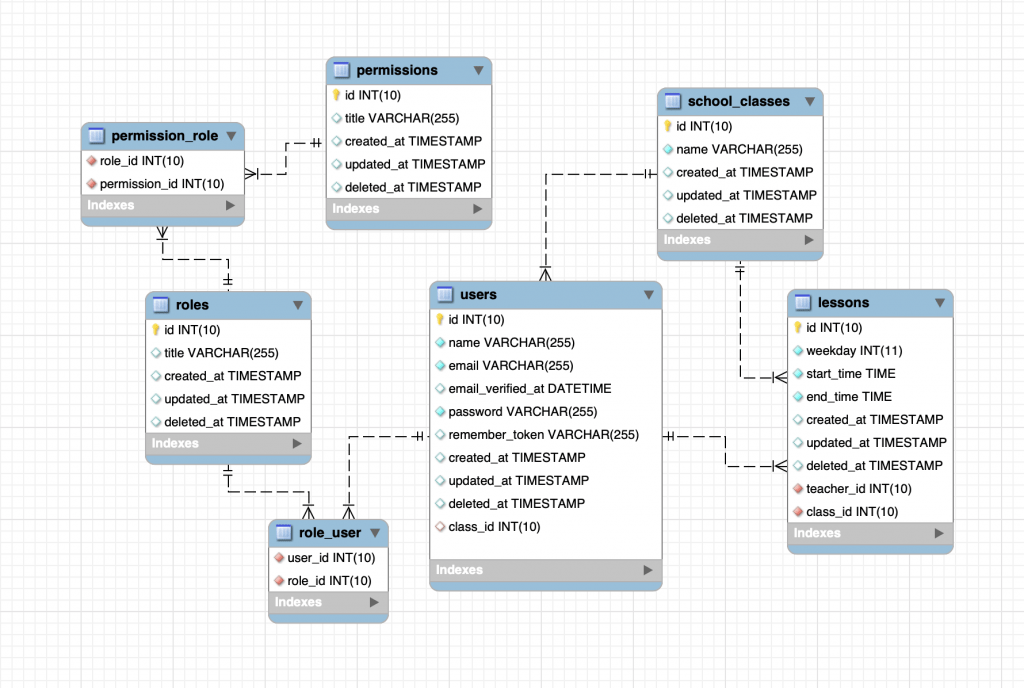Expand the Indexes row in the lessons table
The height and width of the screenshot is (688, 1024).
(x=868, y=533)
